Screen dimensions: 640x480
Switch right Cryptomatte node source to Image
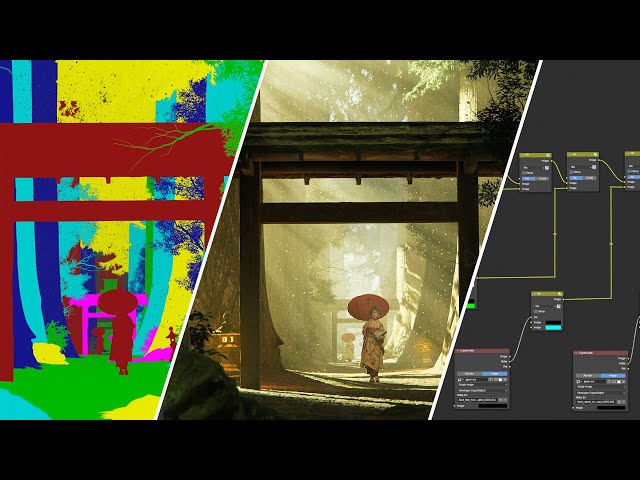click(613, 376)
